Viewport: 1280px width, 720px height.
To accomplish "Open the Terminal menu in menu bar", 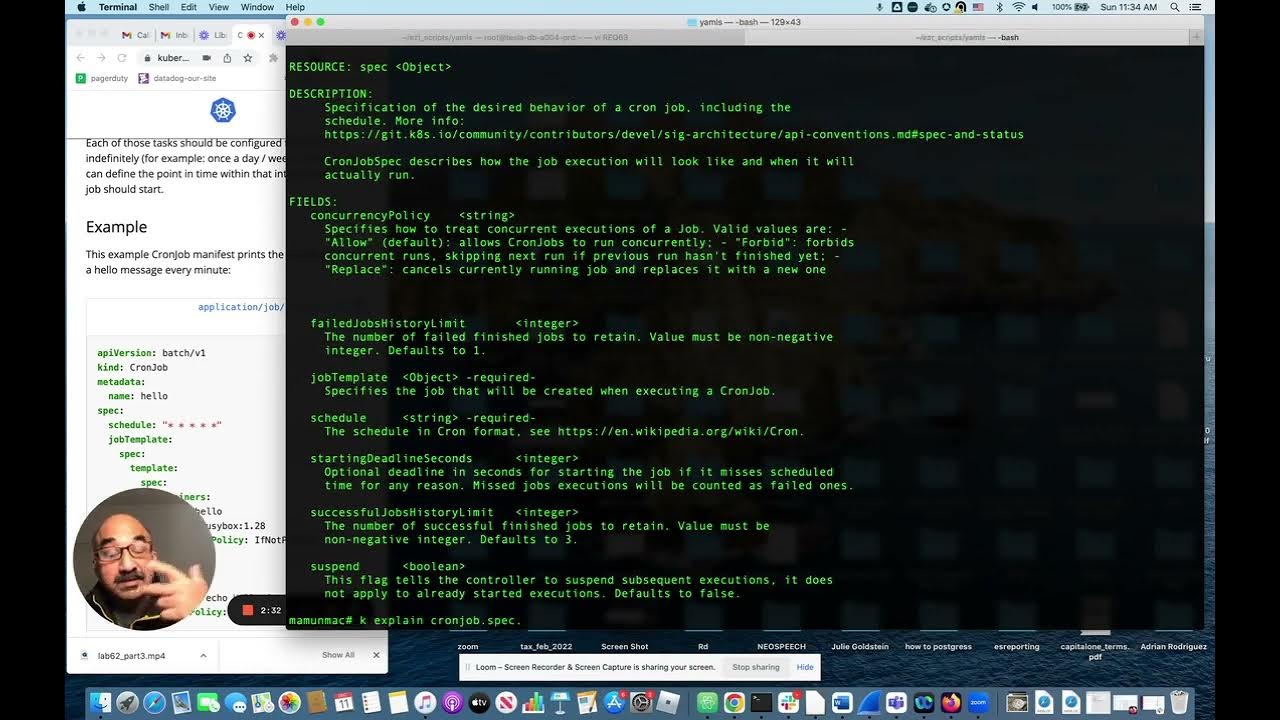I will [x=118, y=7].
